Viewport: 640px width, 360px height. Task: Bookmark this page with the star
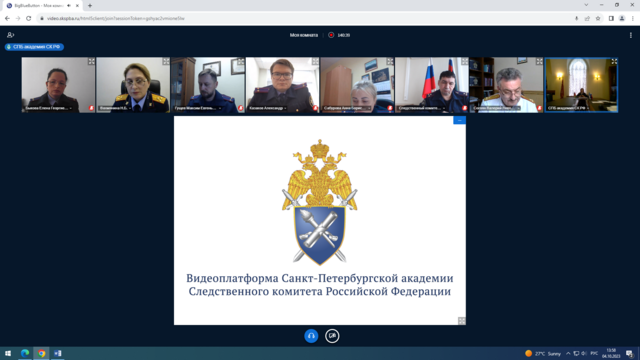(x=598, y=18)
